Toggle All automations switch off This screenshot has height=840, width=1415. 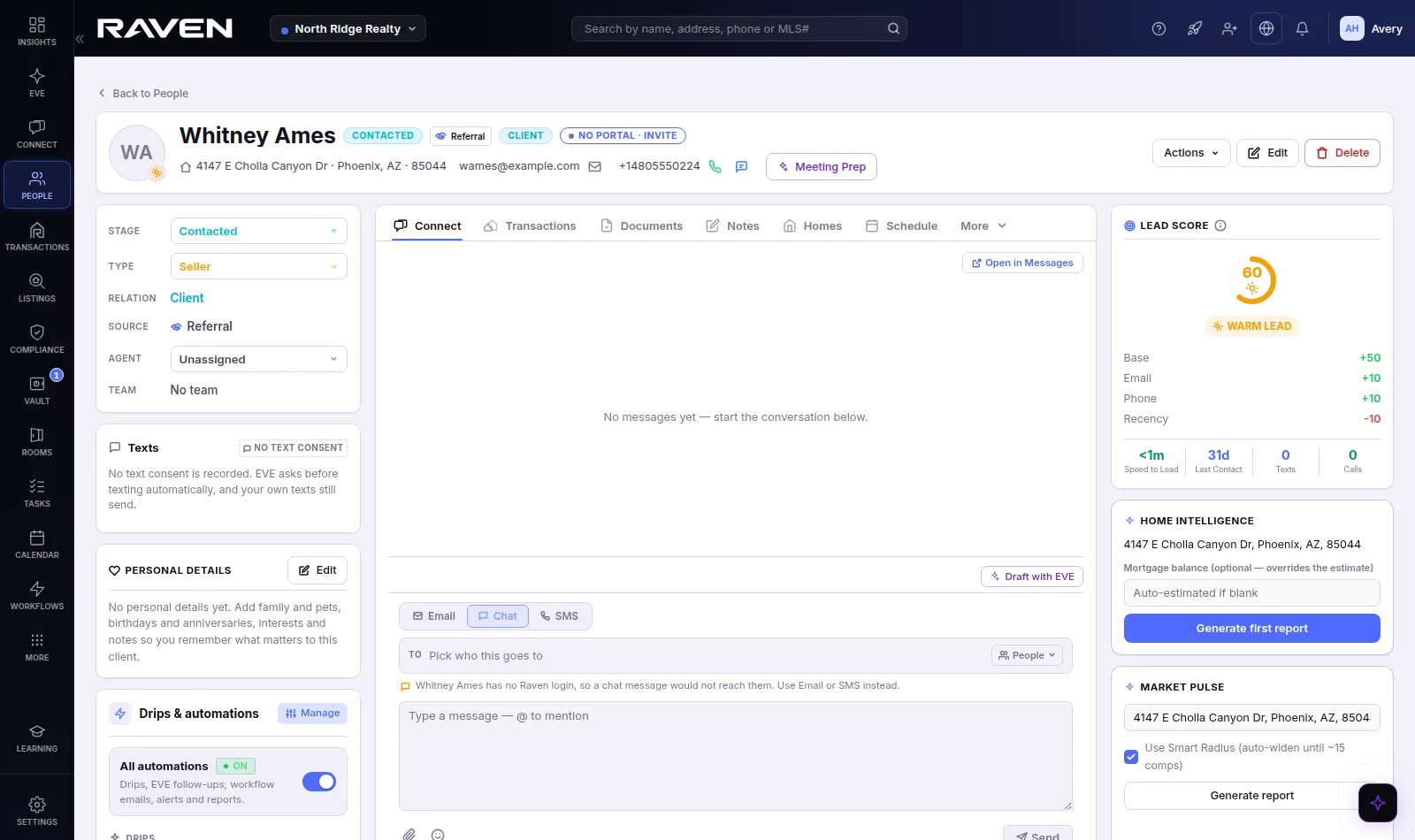click(319, 782)
